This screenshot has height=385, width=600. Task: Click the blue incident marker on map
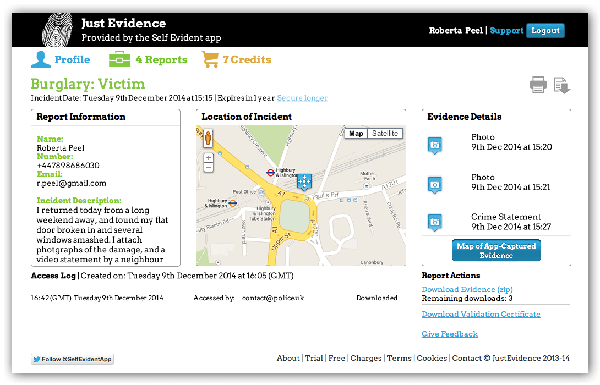[304, 181]
